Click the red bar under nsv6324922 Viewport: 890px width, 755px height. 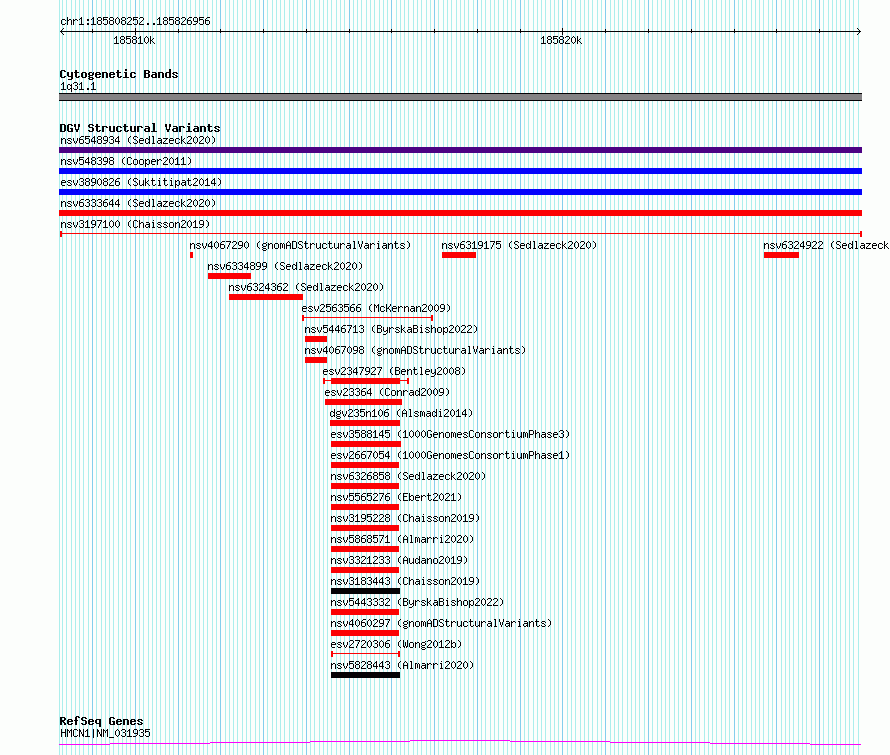(781, 255)
